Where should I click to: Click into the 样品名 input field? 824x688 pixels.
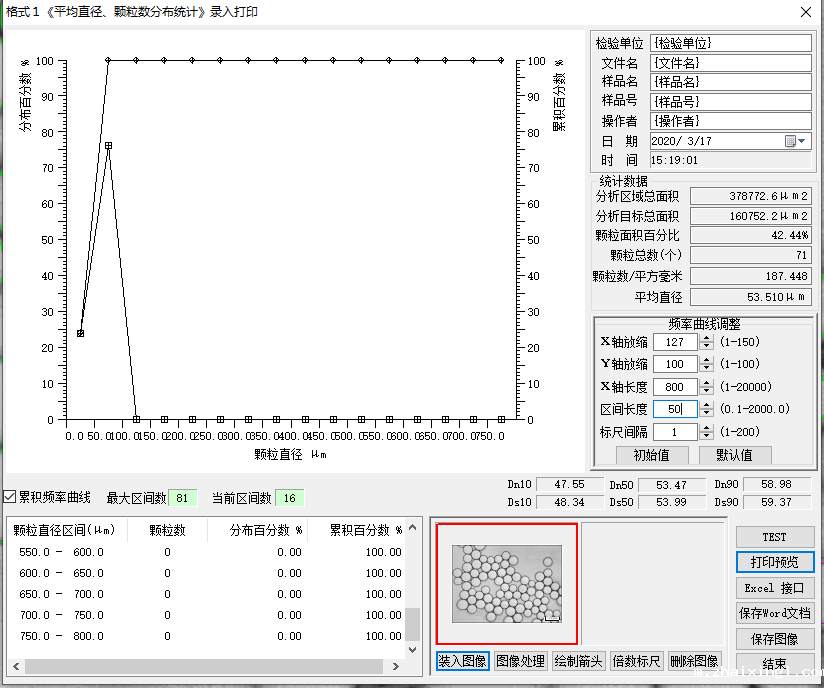tap(730, 81)
